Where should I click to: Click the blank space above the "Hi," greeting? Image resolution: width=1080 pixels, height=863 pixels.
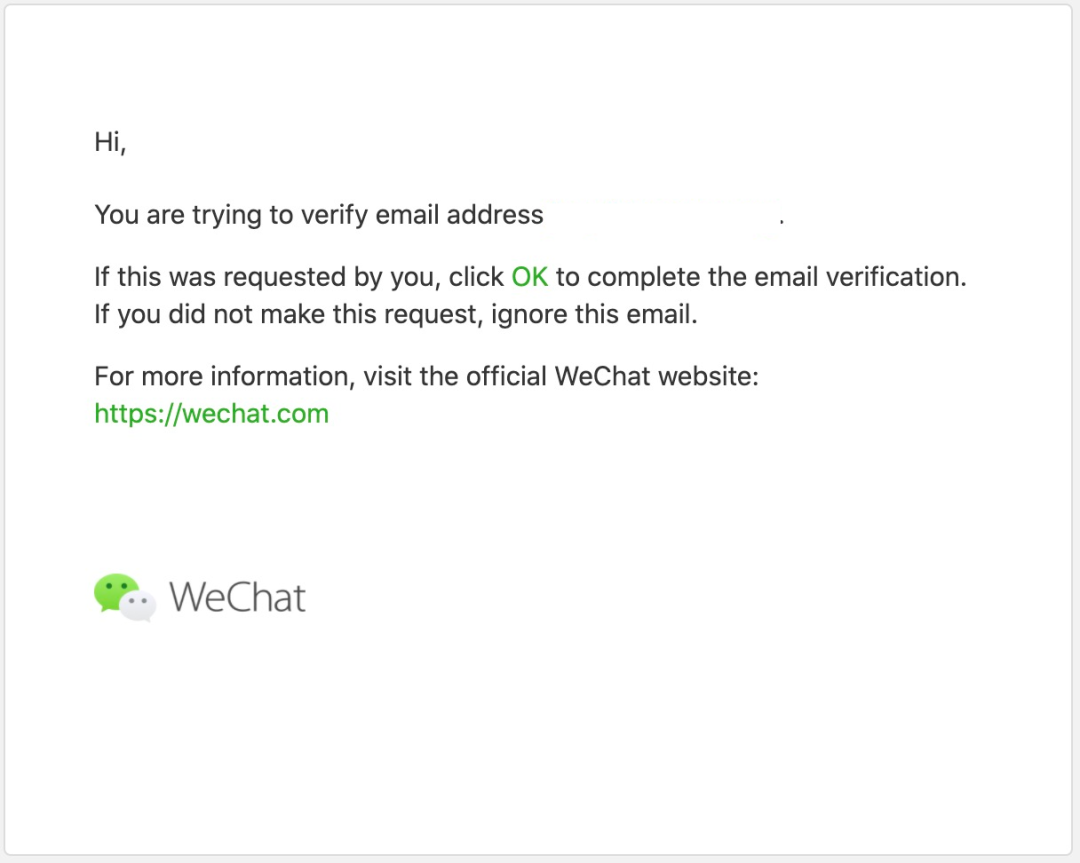pyautogui.click(x=537, y=65)
